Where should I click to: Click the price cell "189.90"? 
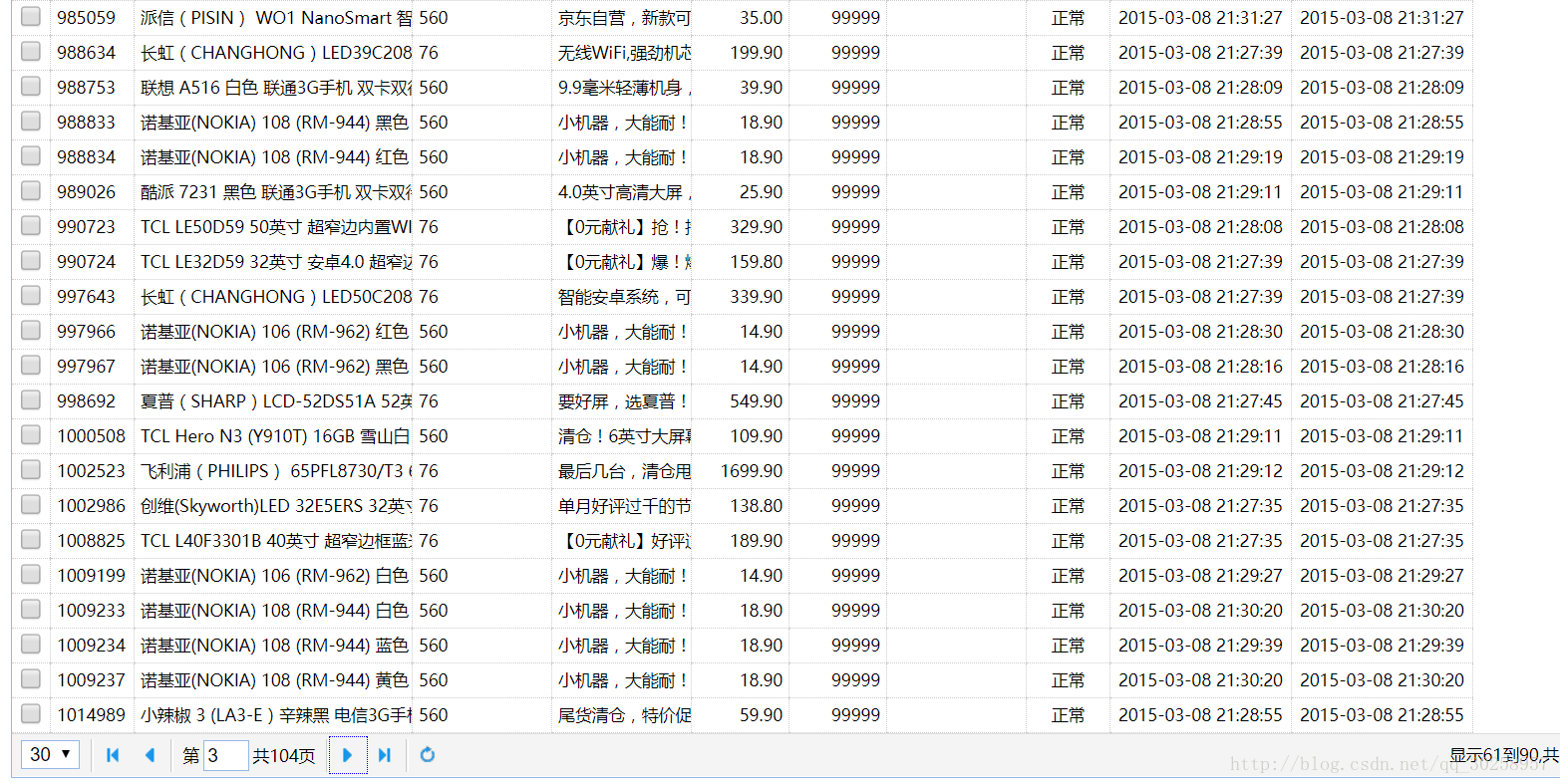(x=756, y=541)
